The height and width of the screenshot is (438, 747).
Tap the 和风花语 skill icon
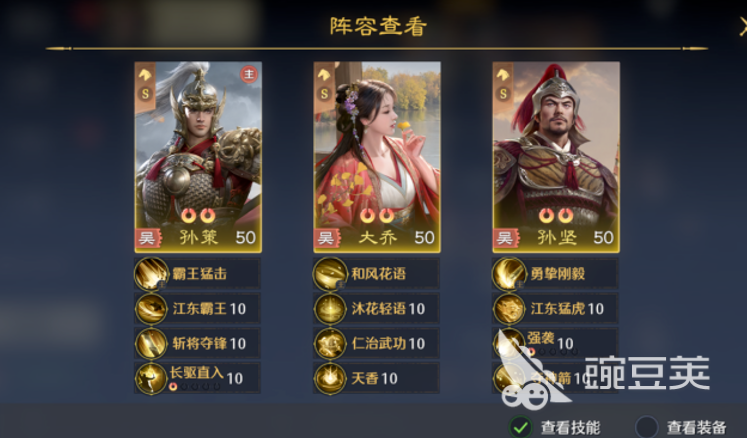(330, 274)
